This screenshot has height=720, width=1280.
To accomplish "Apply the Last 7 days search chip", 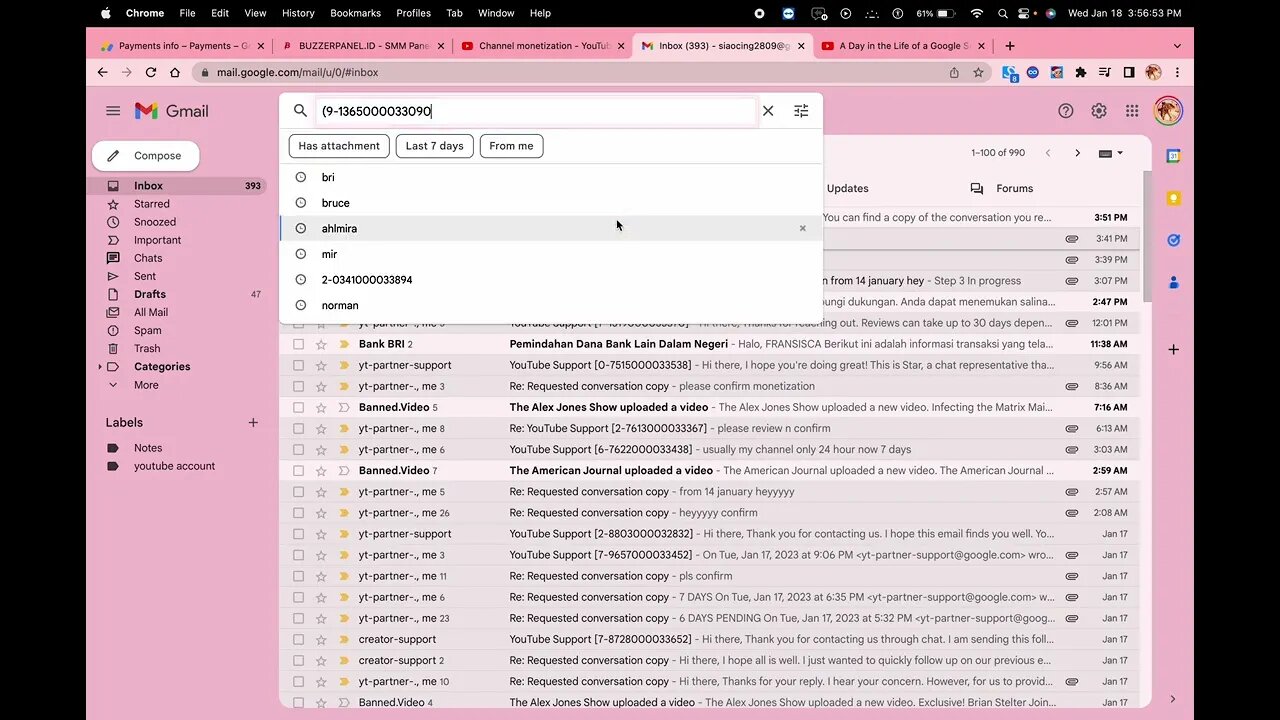I will click(x=435, y=146).
